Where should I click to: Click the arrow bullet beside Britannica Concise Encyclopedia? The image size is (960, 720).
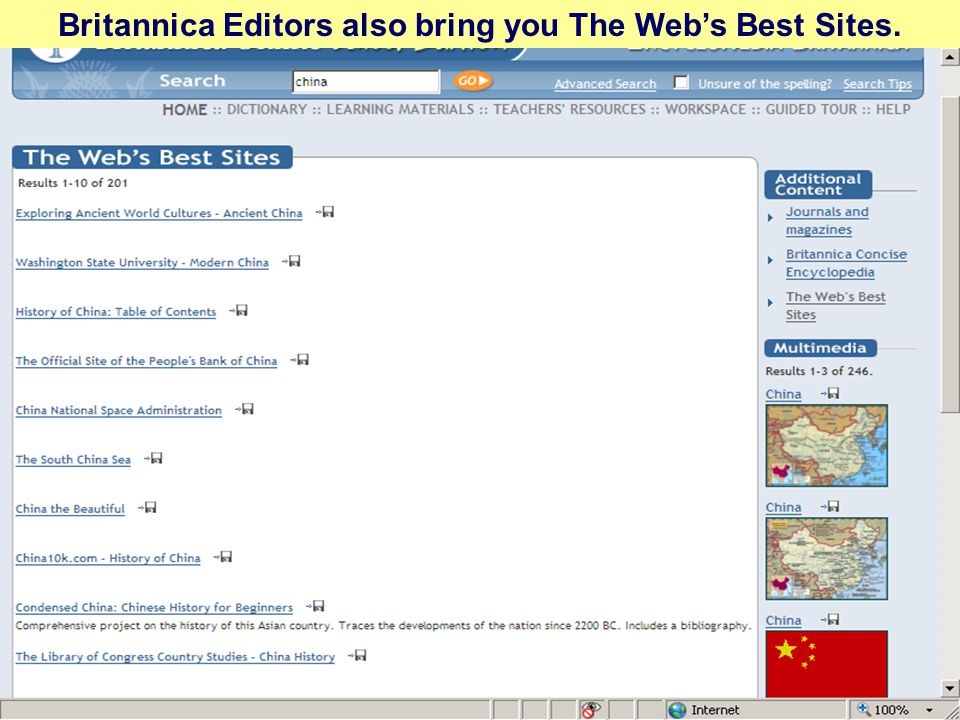(x=770, y=260)
